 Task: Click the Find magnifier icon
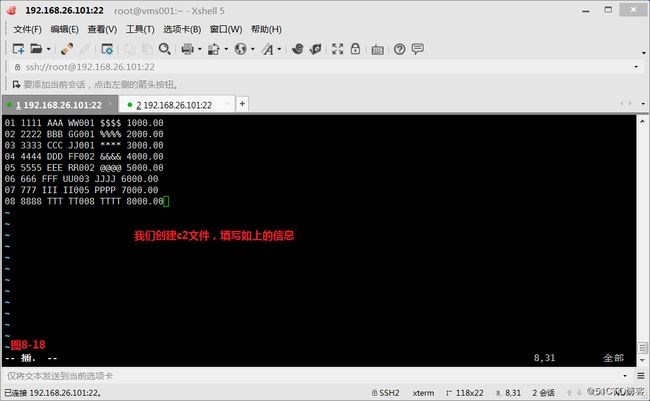coord(165,49)
